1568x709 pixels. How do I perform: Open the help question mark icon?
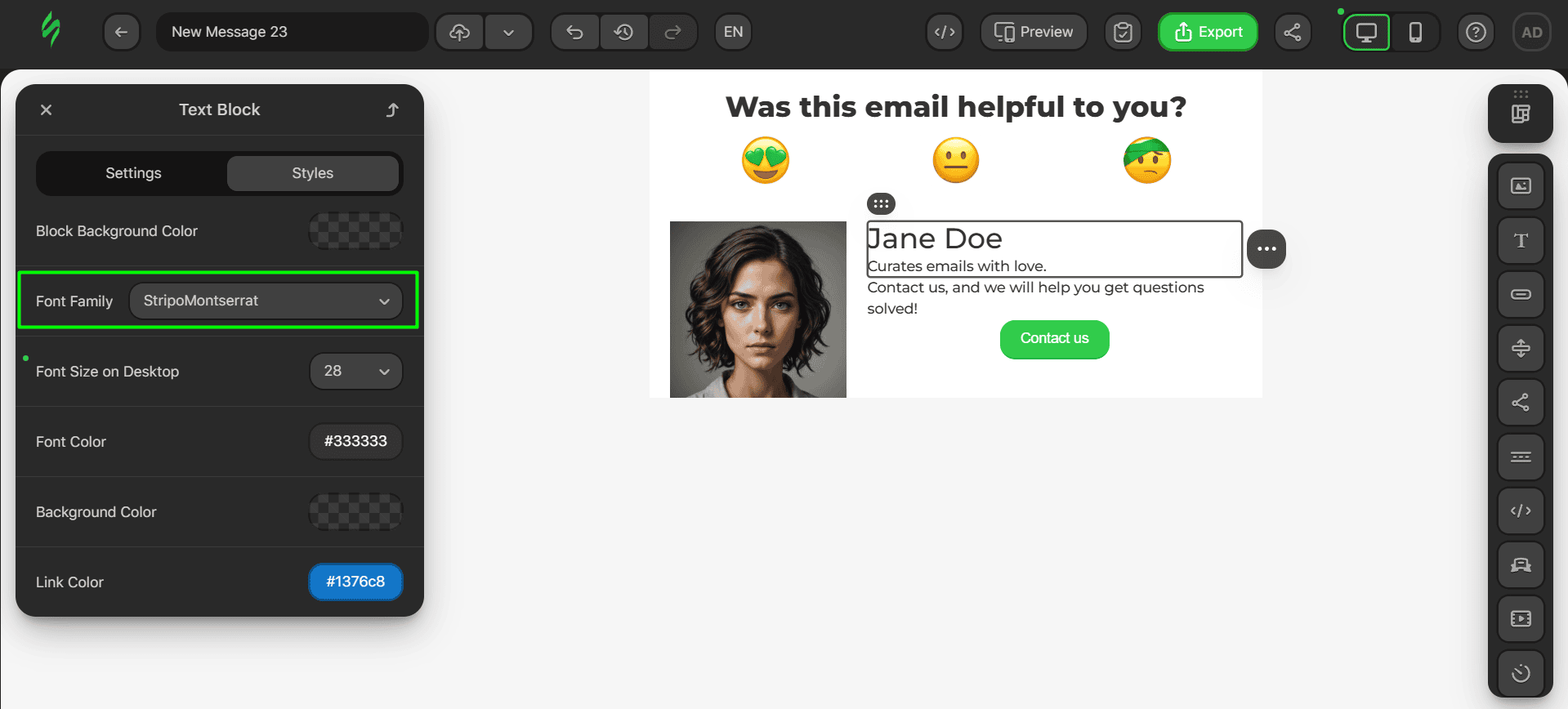(x=1476, y=32)
